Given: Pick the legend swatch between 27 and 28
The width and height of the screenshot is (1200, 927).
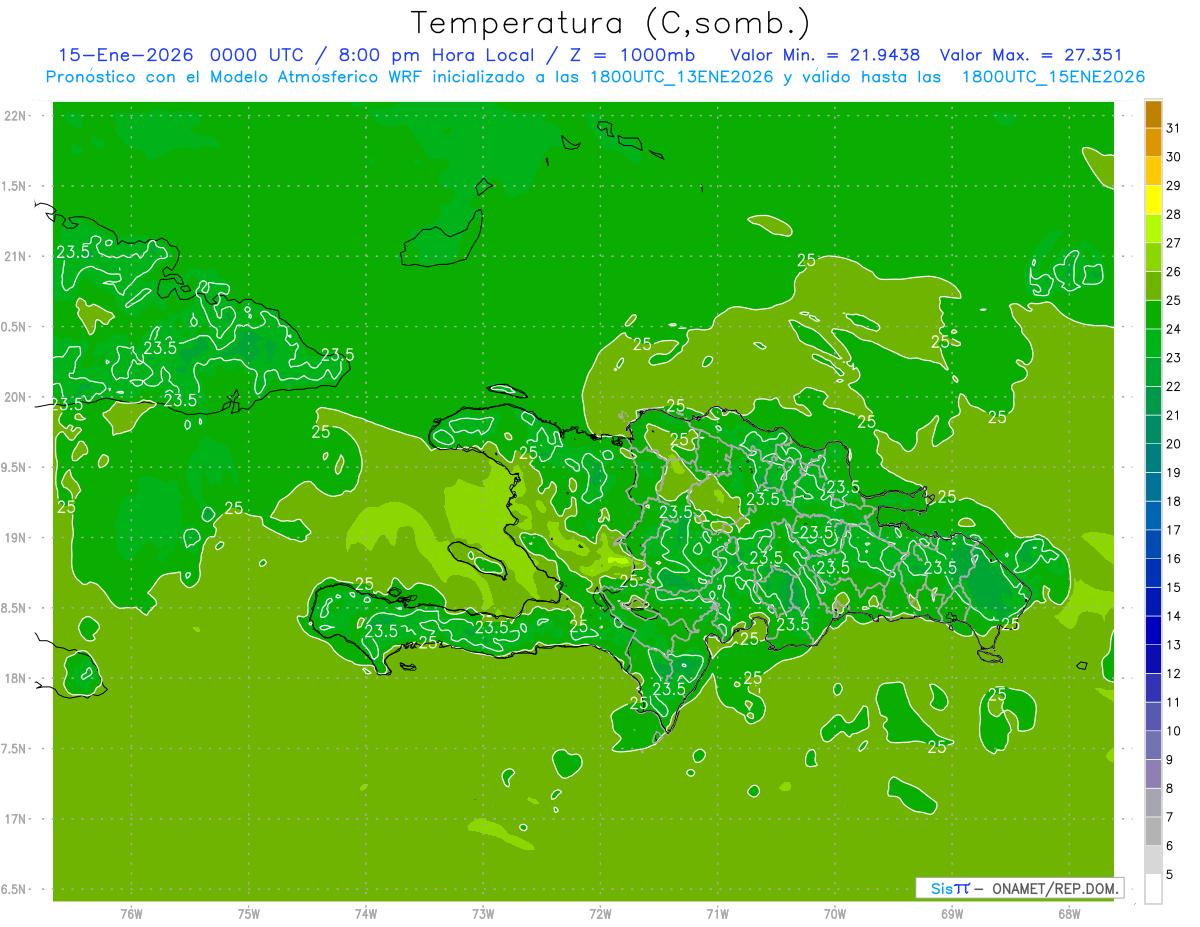Looking at the screenshot, I should pyautogui.click(x=1153, y=229).
